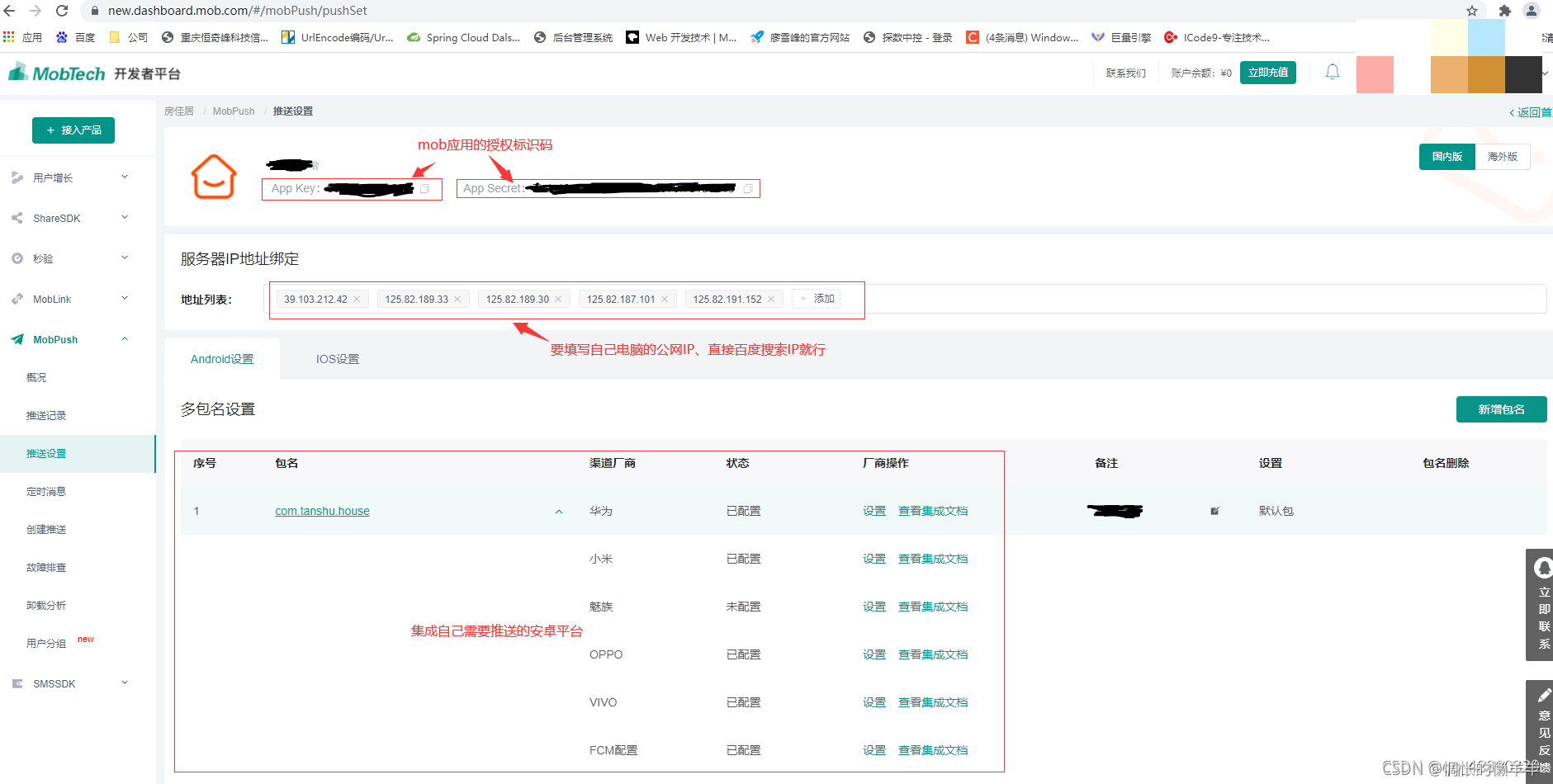Switch to 海外版 region toggle
Screen dimensions: 1553x784
(1503, 157)
